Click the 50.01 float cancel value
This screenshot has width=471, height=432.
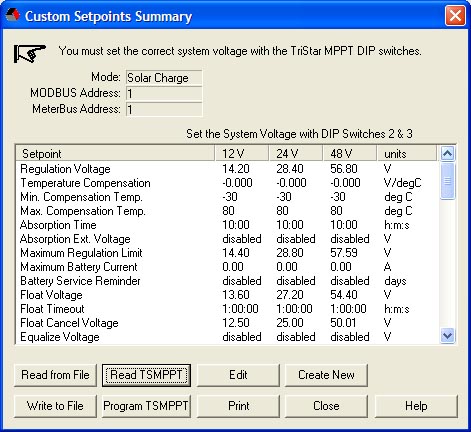pyautogui.click(x=344, y=323)
